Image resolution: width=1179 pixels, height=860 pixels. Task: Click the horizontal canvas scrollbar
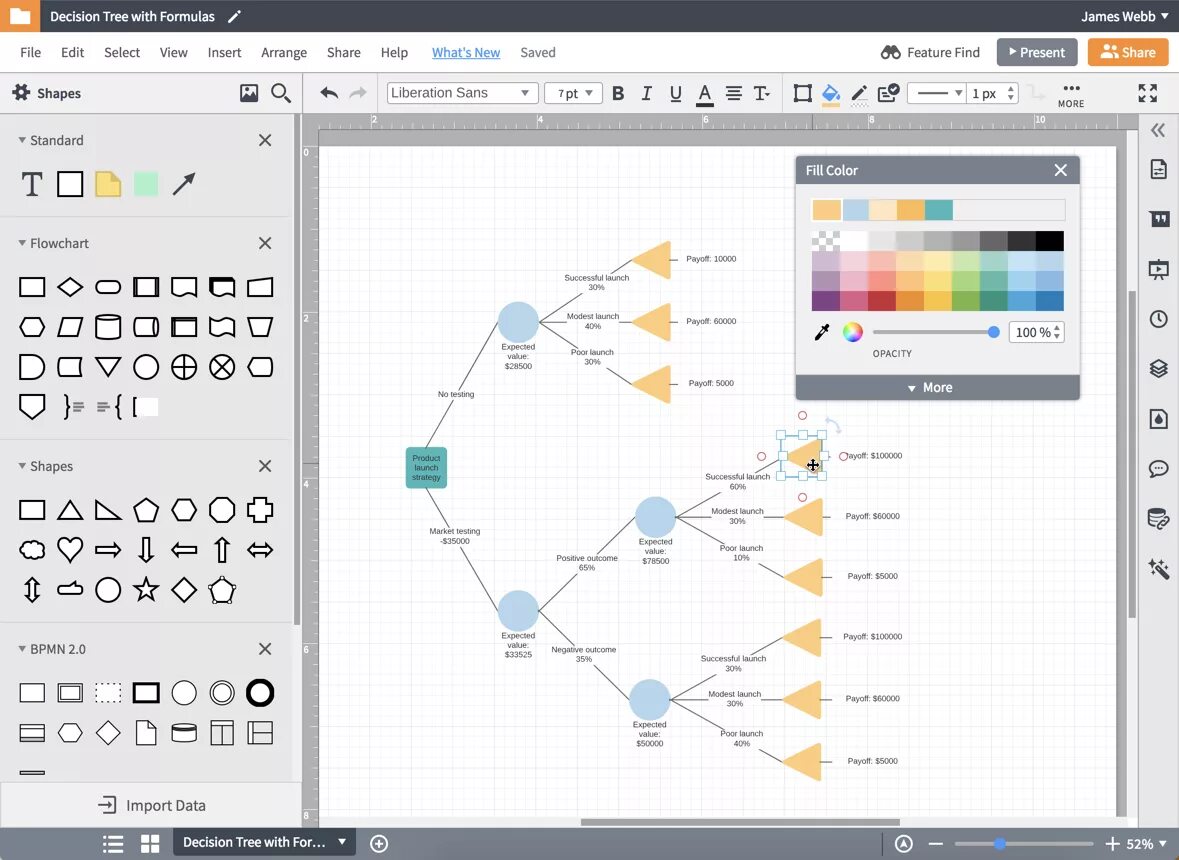(x=740, y=822)
